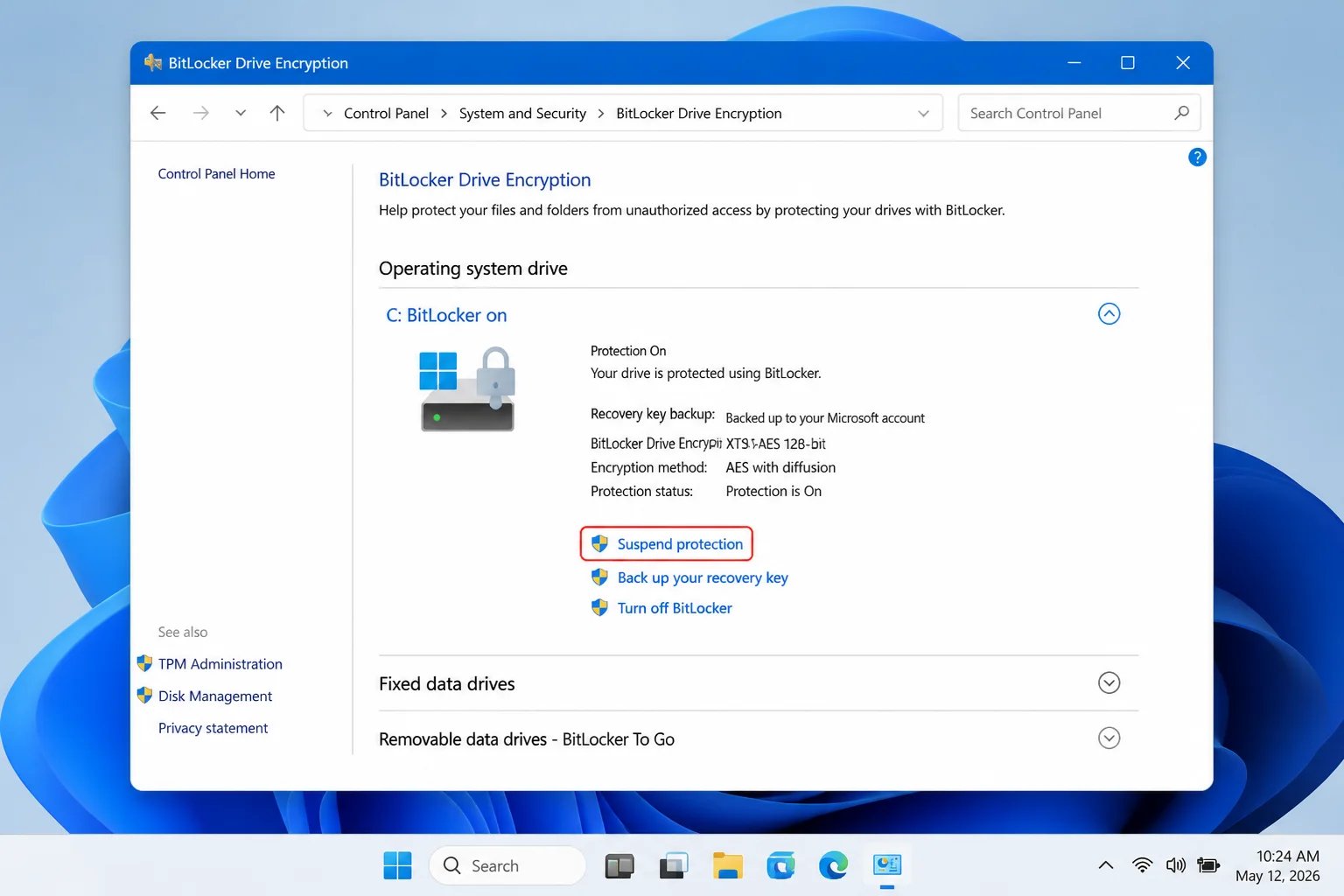1344x896 pixels.
Task: Click the BitLocker key icon in title bar
Action: coord(153,63)
